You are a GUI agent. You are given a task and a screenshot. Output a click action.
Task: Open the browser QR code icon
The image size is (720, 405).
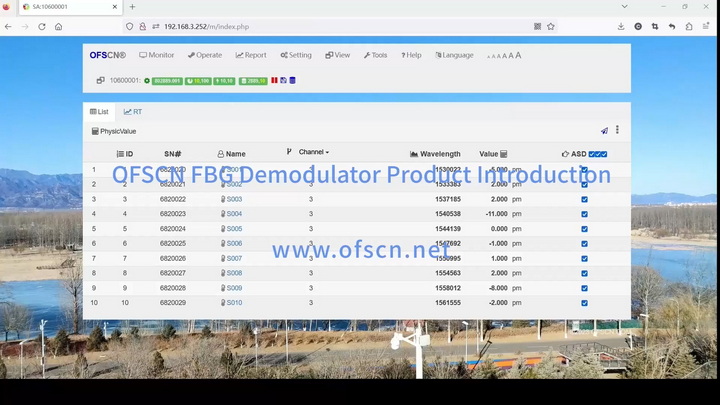click(x=537, y=27)
